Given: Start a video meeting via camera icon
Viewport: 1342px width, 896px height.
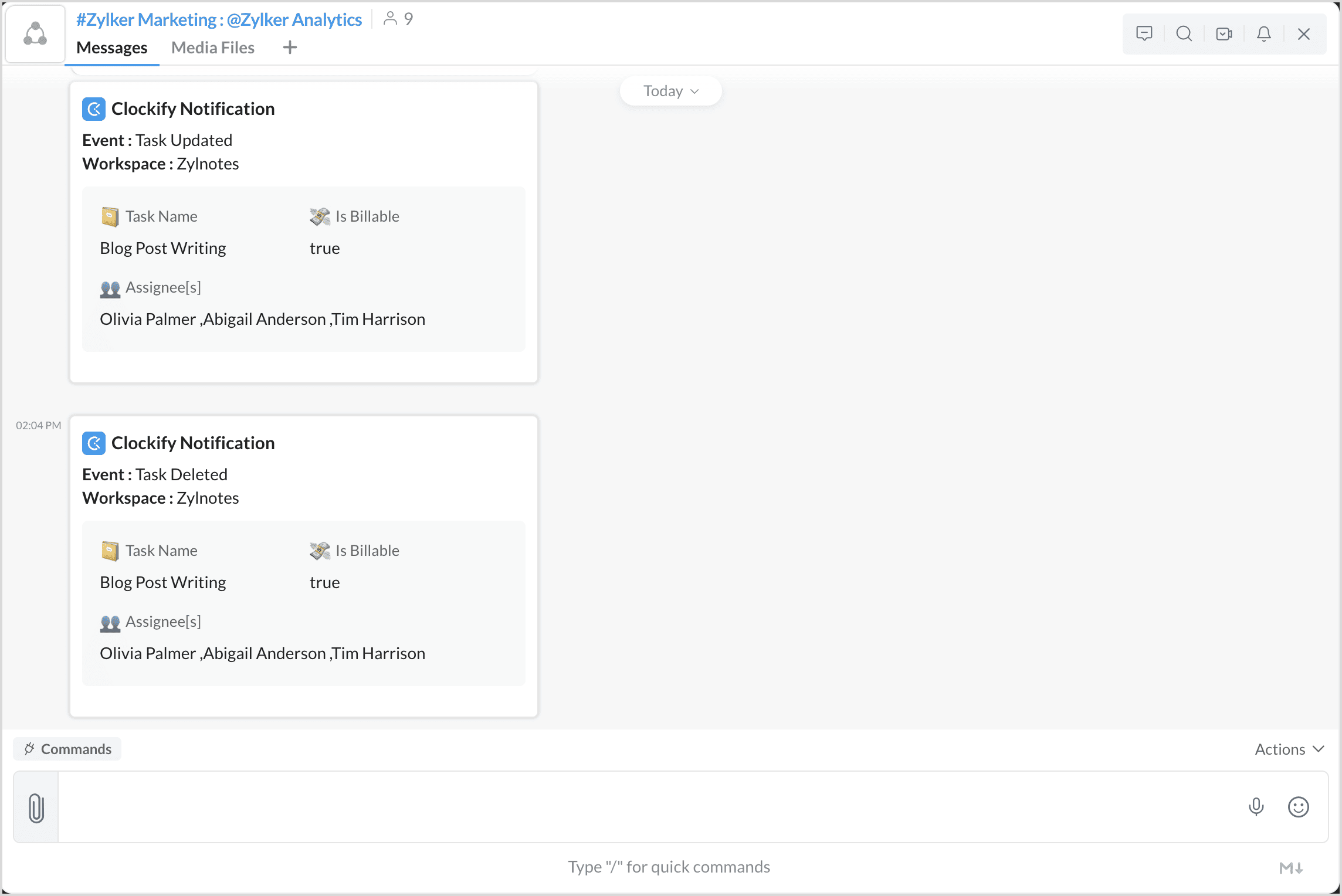Looking at the screenshot, I should [x=1224, y=34].
